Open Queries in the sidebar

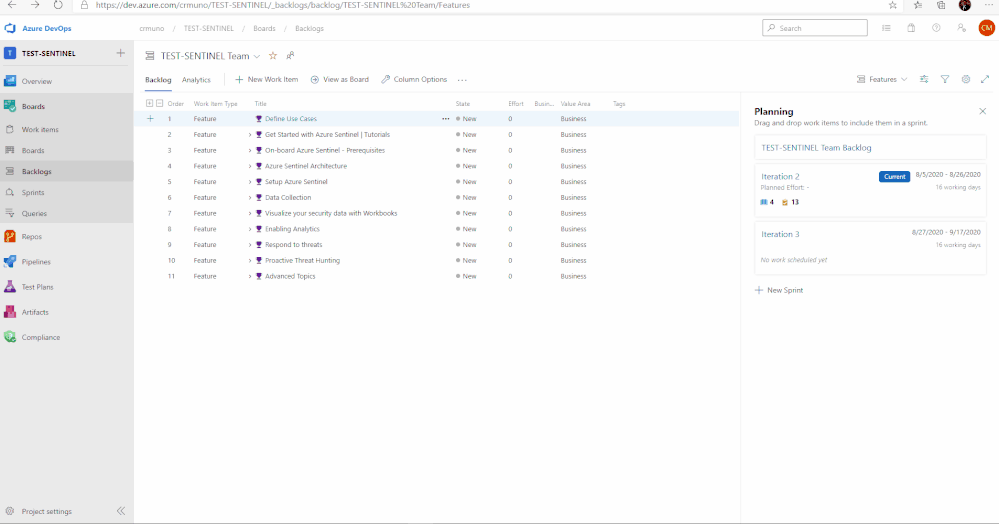(x=34, y=214)
